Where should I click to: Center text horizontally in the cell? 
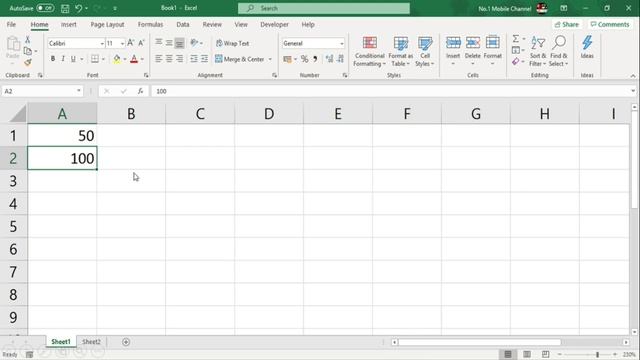(x=169, y=59)
